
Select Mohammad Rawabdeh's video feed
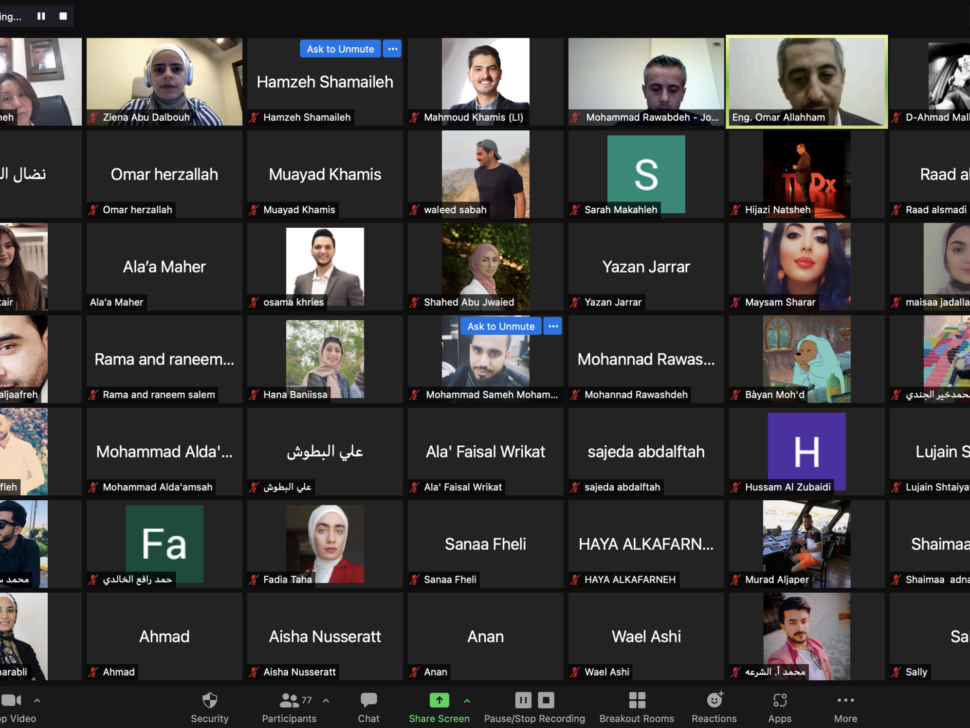tap(646, 82)
